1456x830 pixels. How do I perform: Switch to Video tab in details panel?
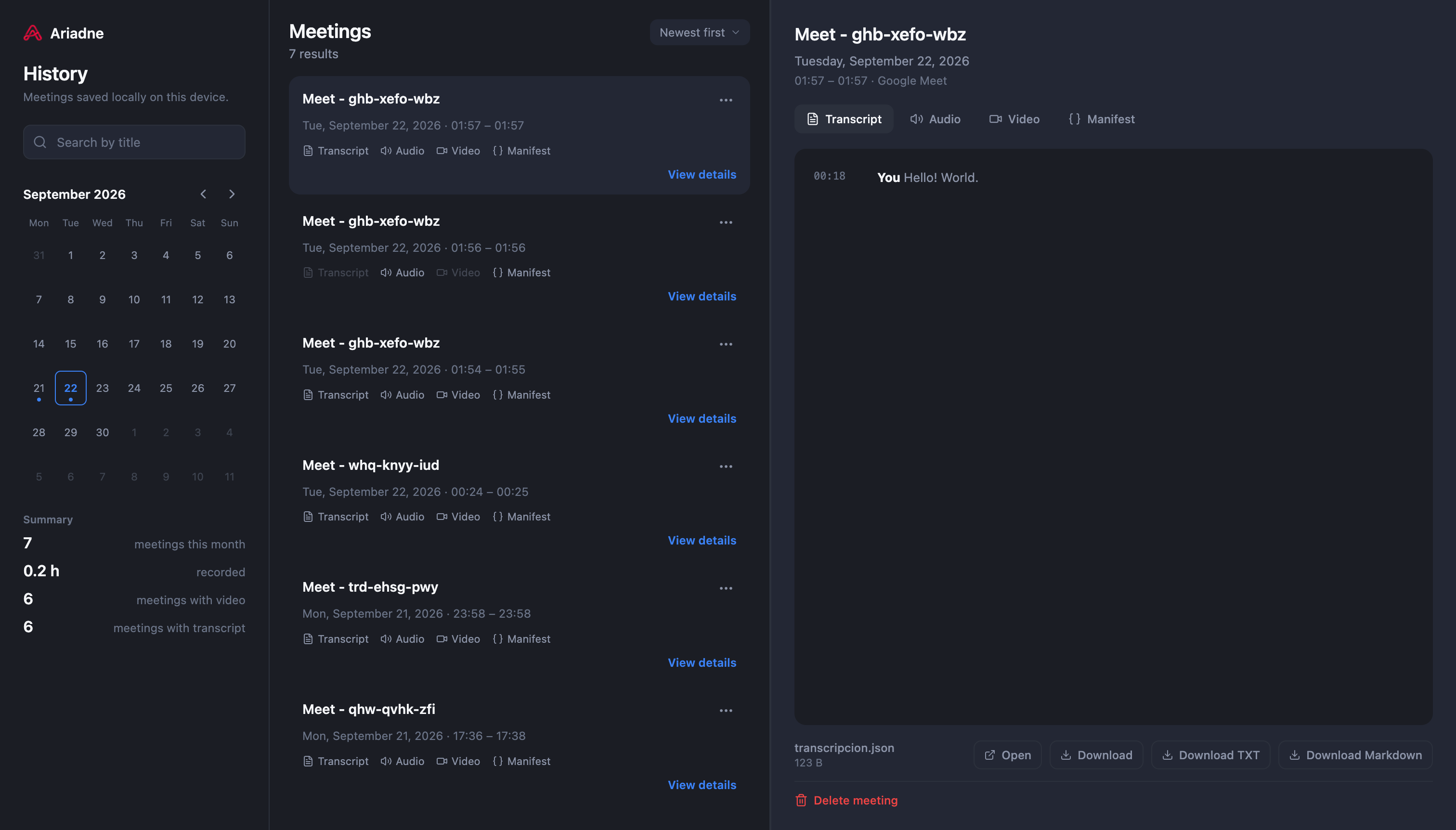click(1014, 119)
